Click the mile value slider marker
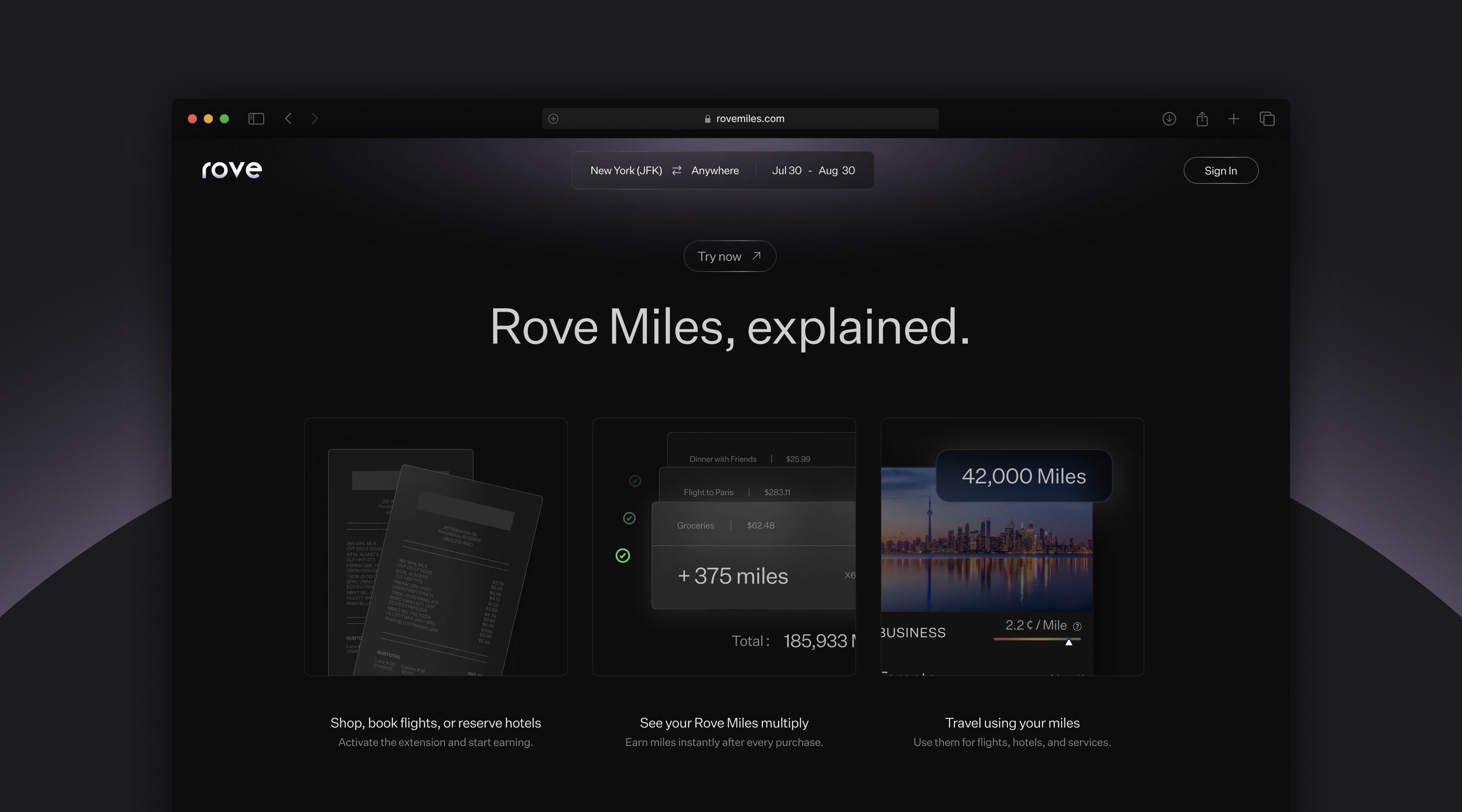 click(x=1069, y=642)
